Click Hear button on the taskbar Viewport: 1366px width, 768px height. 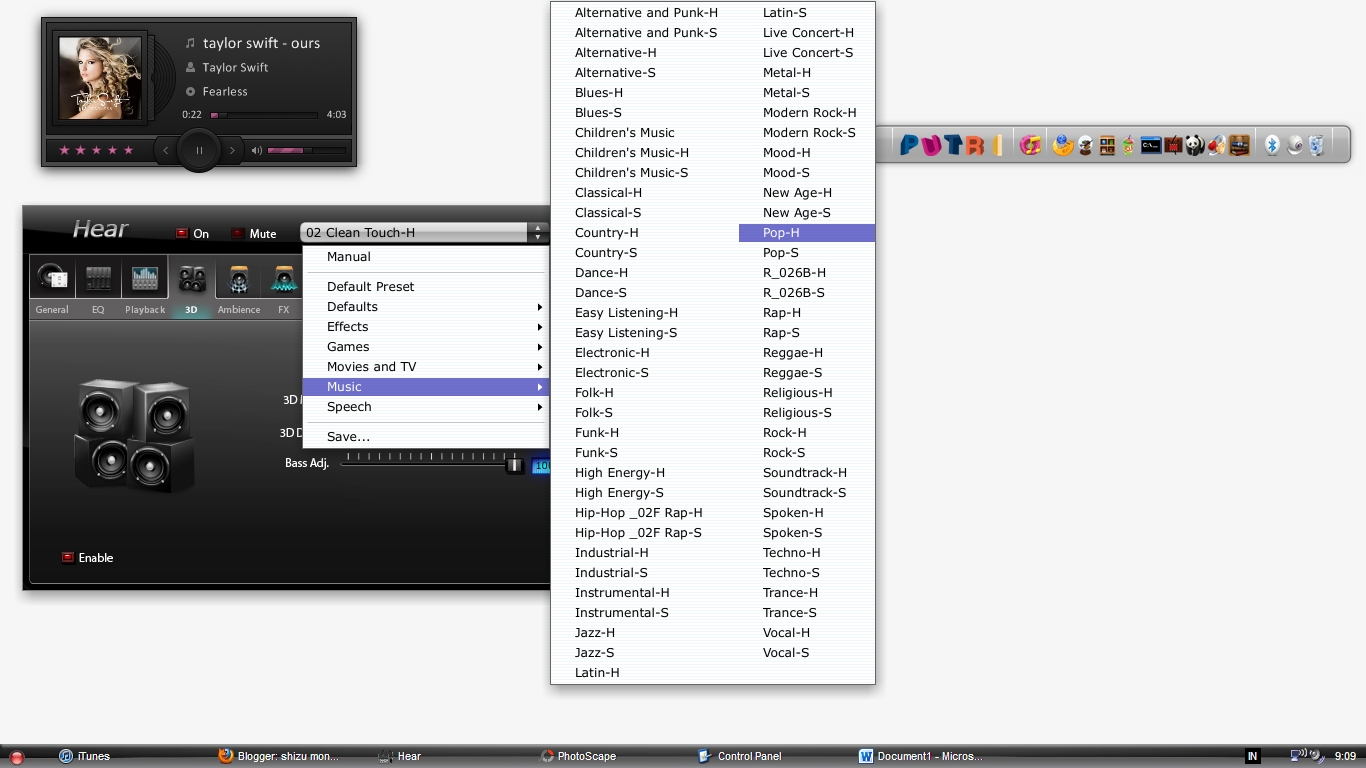click(400, 756)
